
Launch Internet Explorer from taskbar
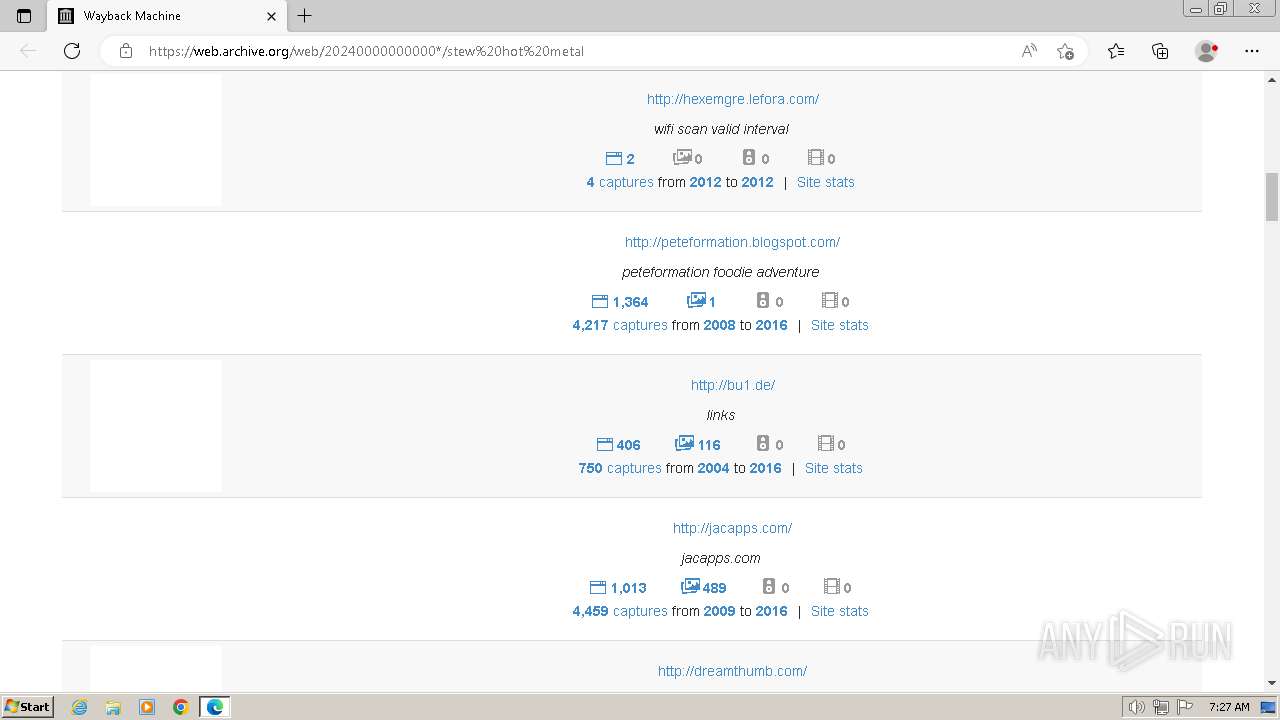80,707
